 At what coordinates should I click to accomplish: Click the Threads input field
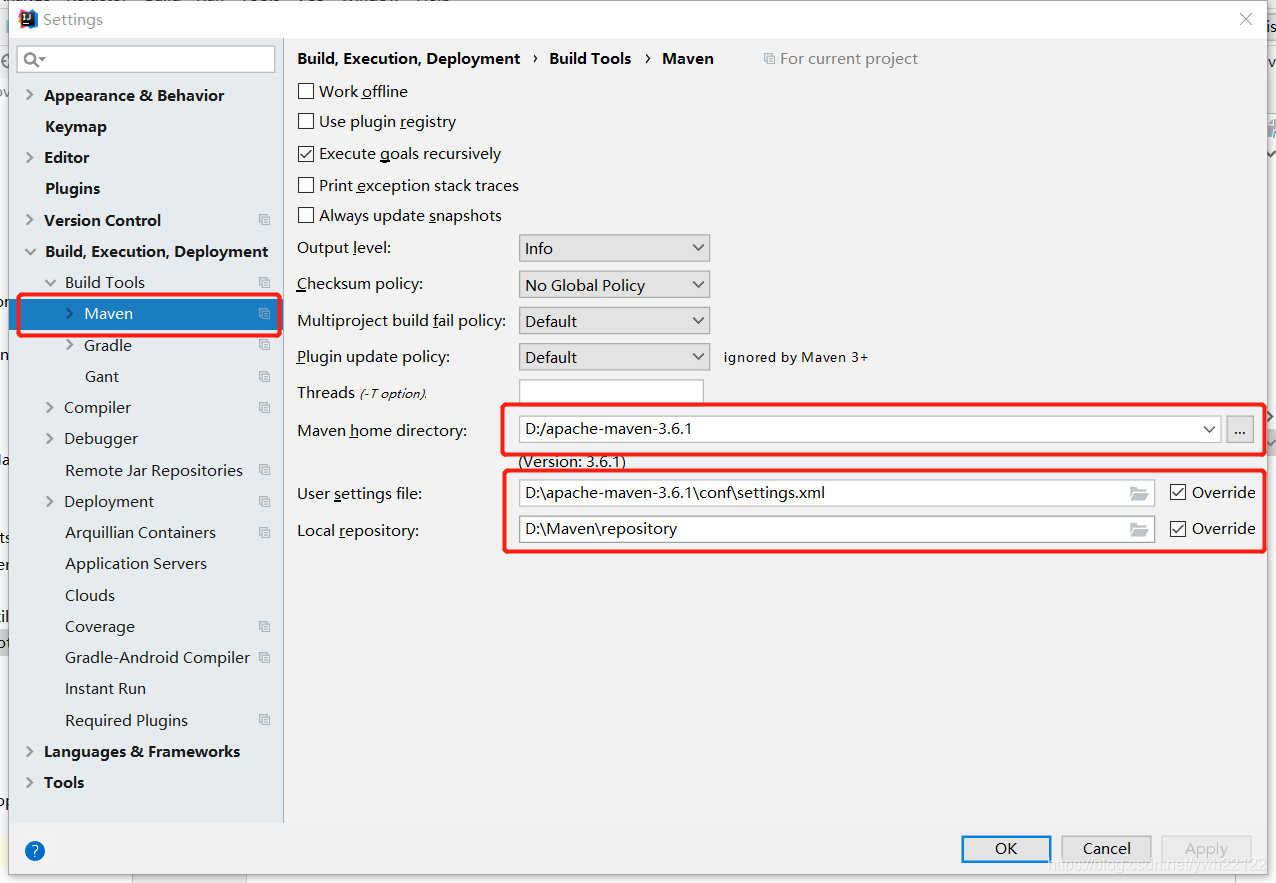(611, 392)
